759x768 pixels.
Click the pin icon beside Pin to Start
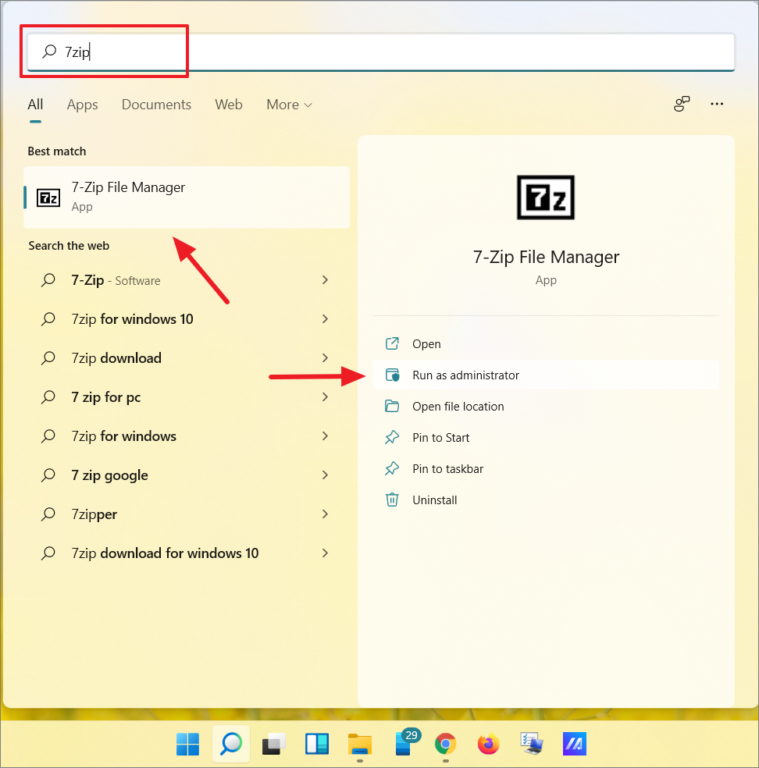(x=392, y=437)
